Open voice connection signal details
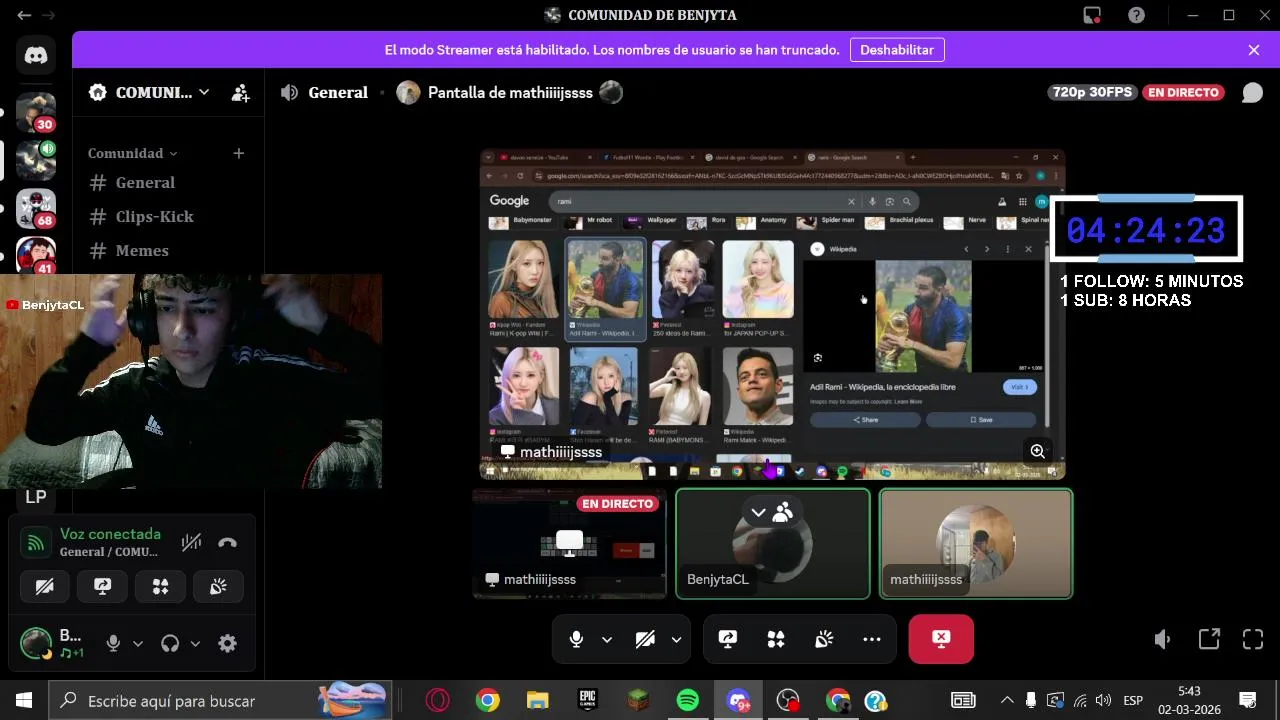Viewport: 1280px width, 720px height. click(x=36, y=543)
